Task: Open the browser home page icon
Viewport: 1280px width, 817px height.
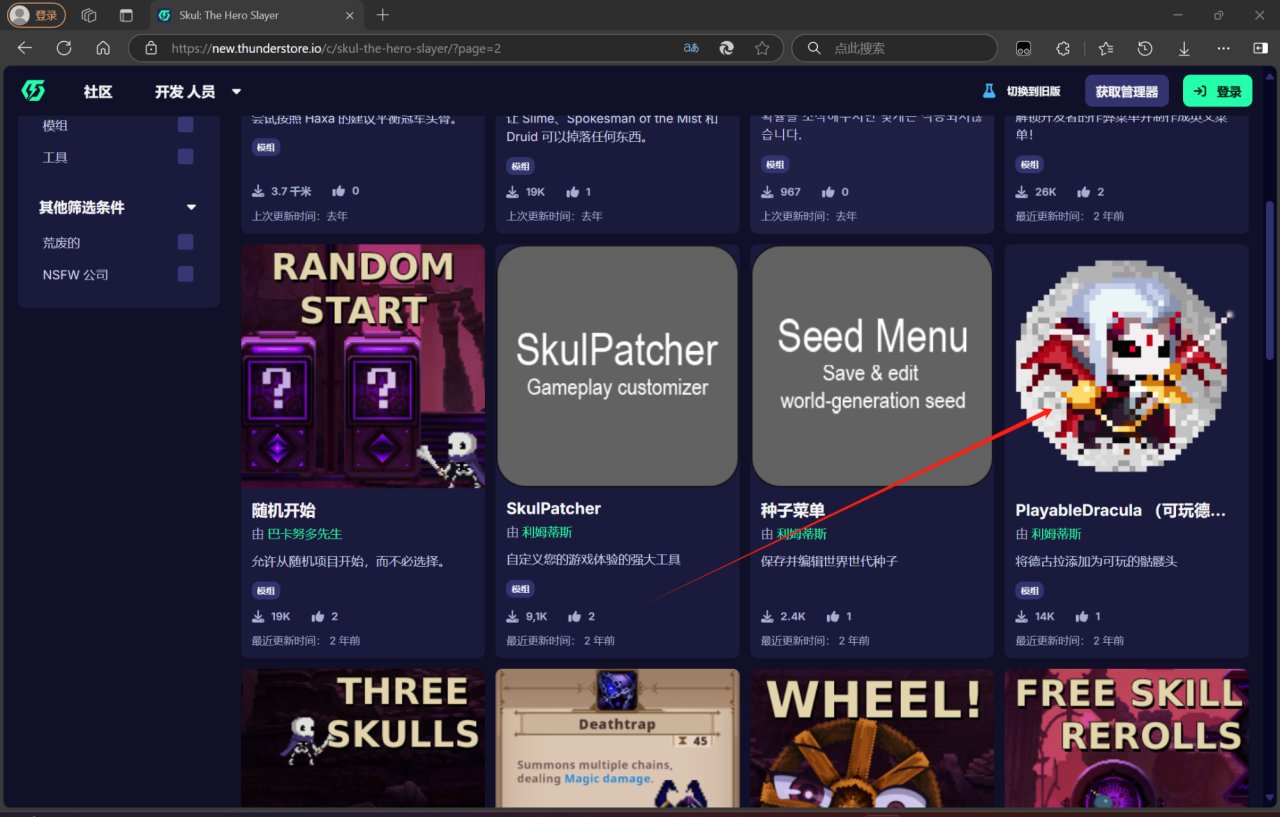Action: (x=103, y=48)
